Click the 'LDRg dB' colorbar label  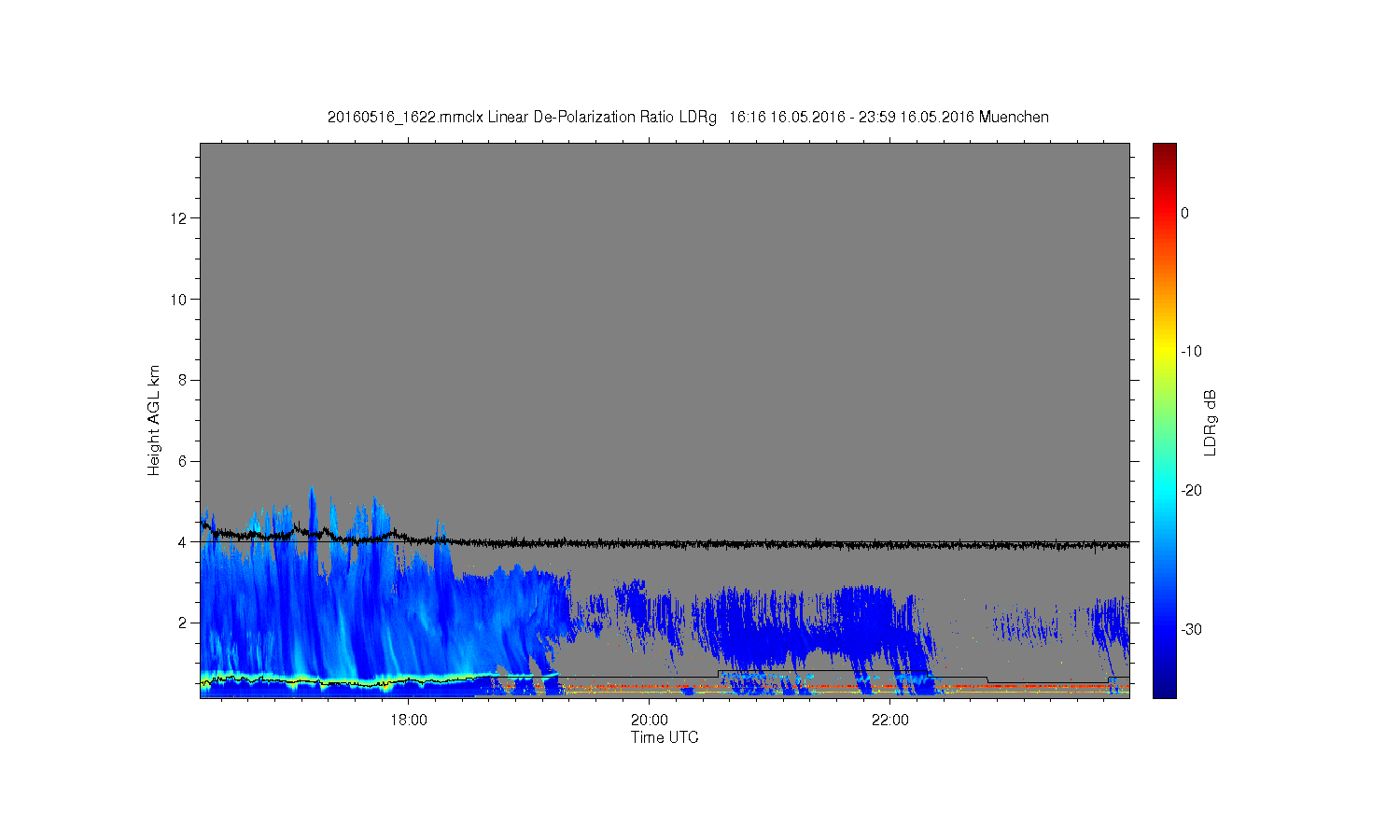1211,422
